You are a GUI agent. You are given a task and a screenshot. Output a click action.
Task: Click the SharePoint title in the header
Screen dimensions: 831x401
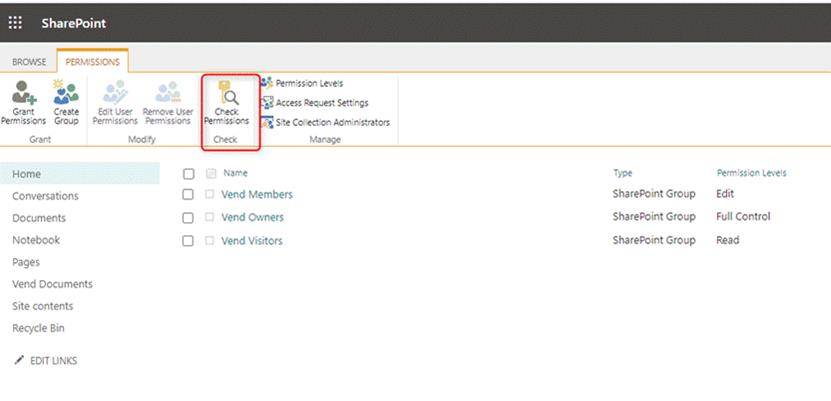pyautogui.click(x=74, y=23)
